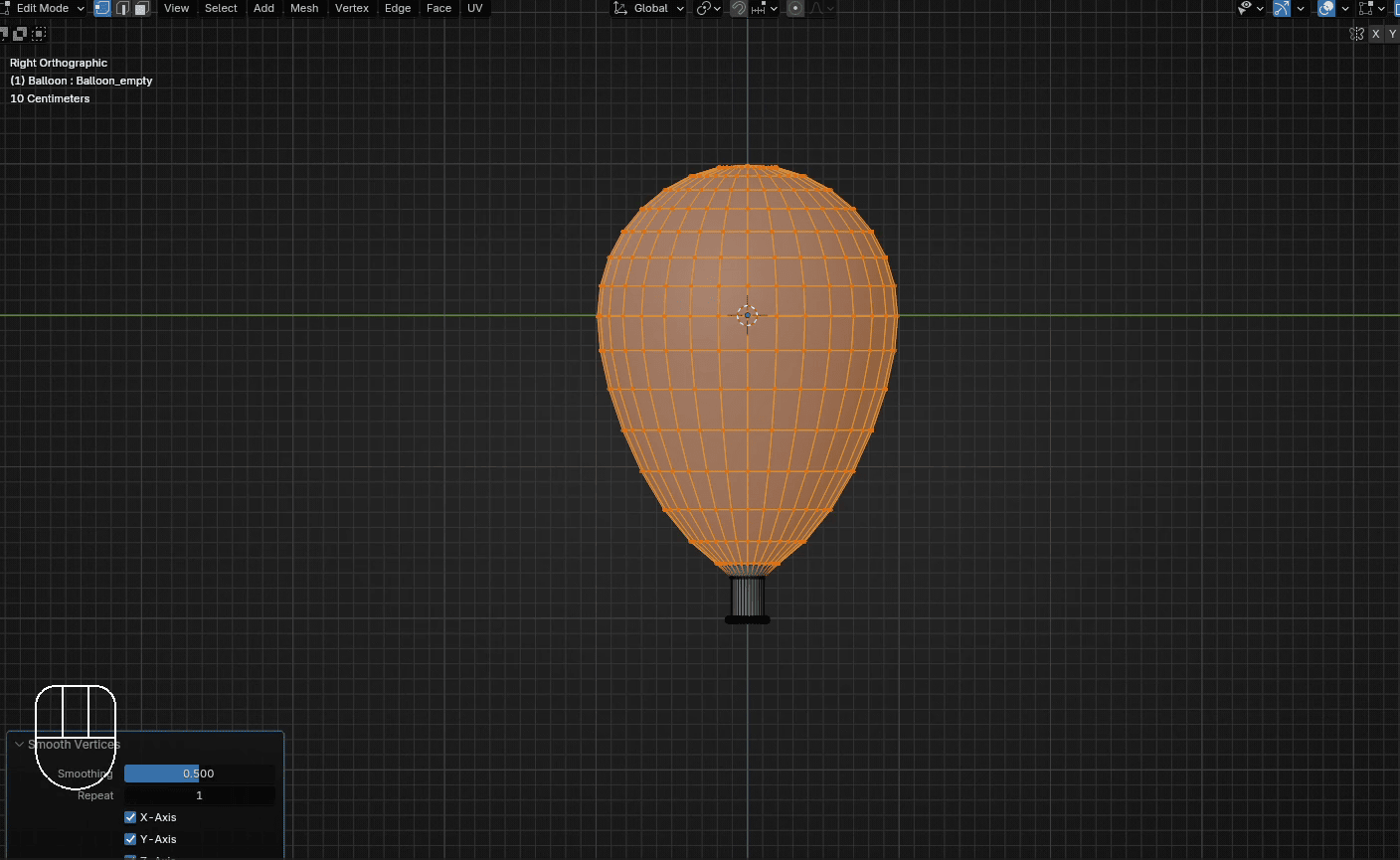Select vertex selection mode icon
The height and width of the screenshot is (860, 1400).
[102, 8]
